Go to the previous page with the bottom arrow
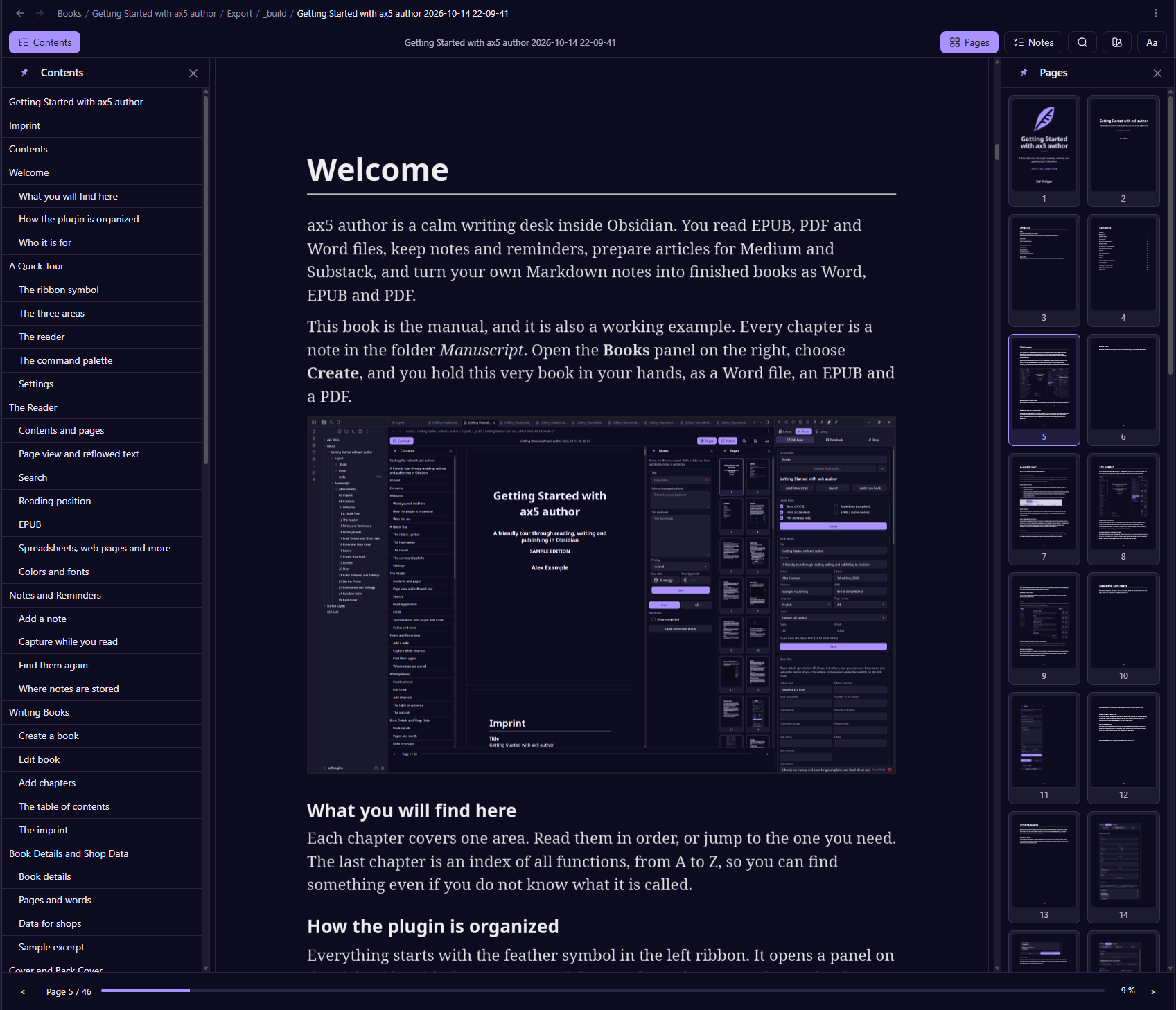1176x1010 pixels. coord(23,992)
